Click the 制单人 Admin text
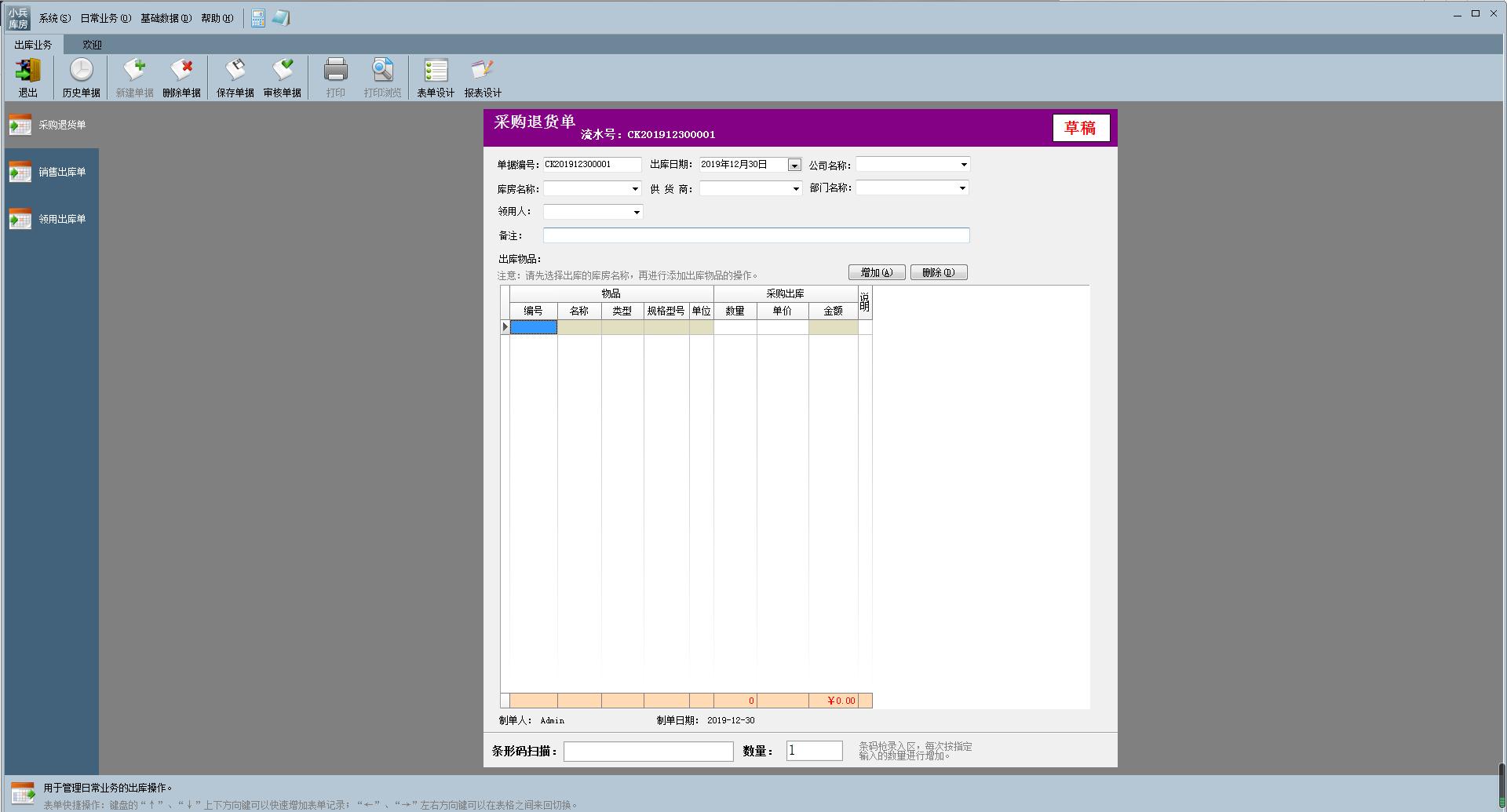 pos(531,720)
